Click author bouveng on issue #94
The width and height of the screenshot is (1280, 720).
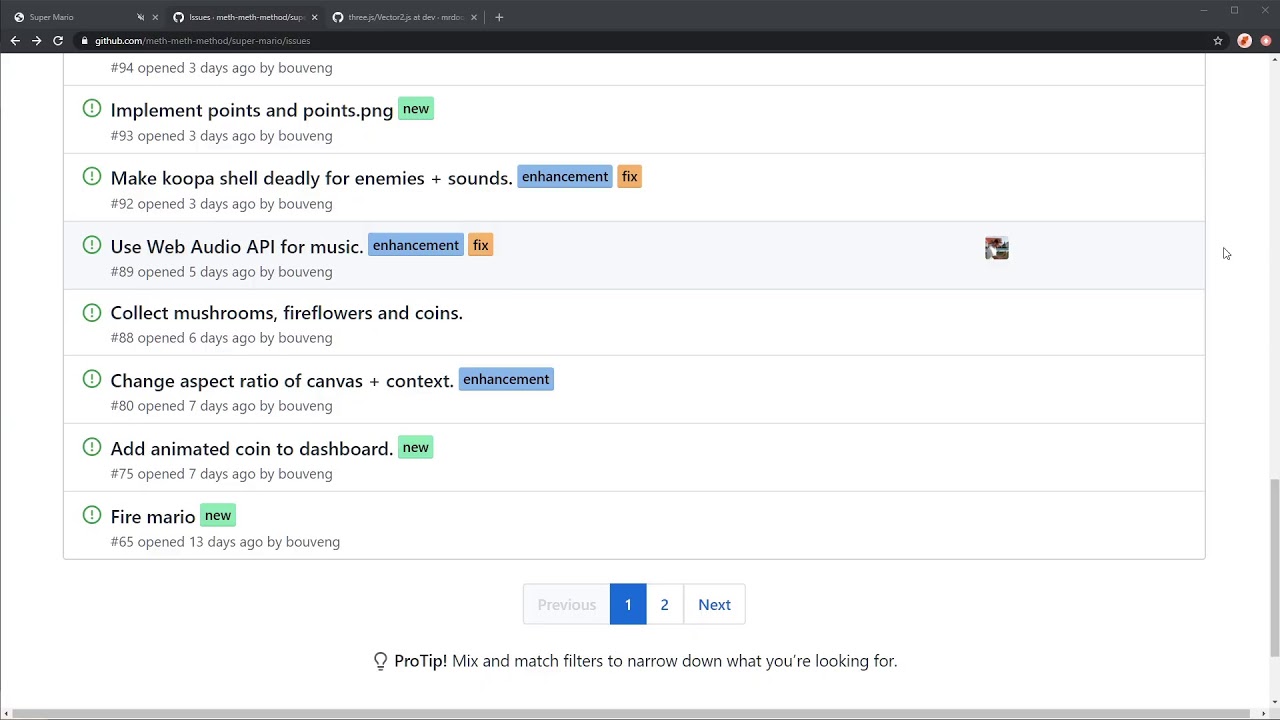(x=305, y=68)
